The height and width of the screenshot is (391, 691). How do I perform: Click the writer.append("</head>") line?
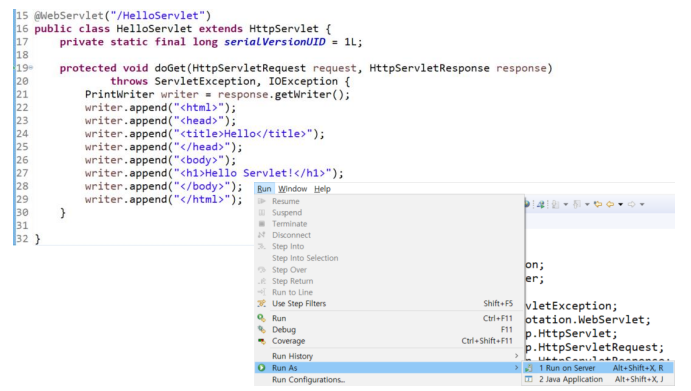click(163, 147)
